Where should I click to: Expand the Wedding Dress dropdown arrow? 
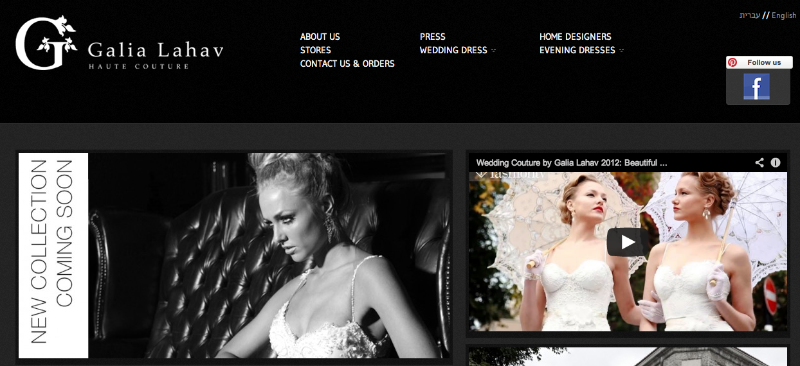(x=493, y=51)
